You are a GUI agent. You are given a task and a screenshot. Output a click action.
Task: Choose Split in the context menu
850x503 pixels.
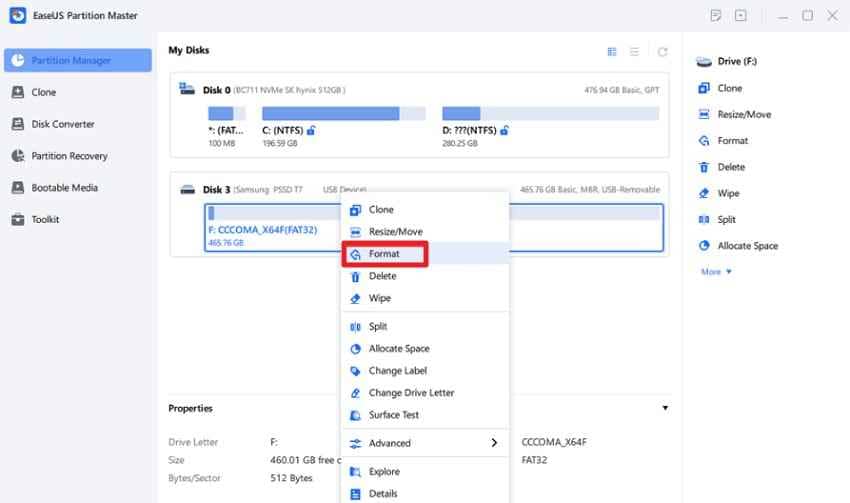425,326
